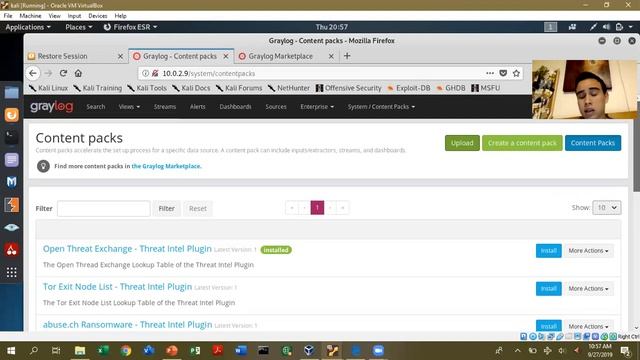The height and width of the screenshot is (360, 640).
Task: Open a new Firefox tab
Action: point(347,56)
